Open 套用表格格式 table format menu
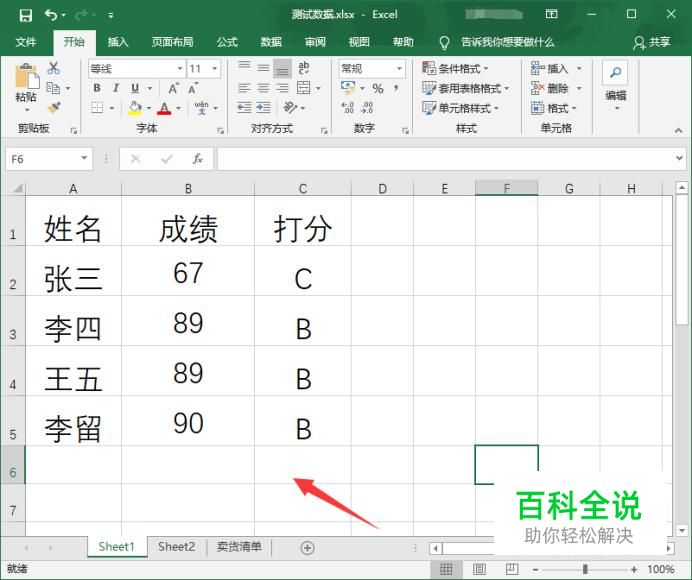The width and height of the screenshot is (692, 580). (x=465, y=88)
